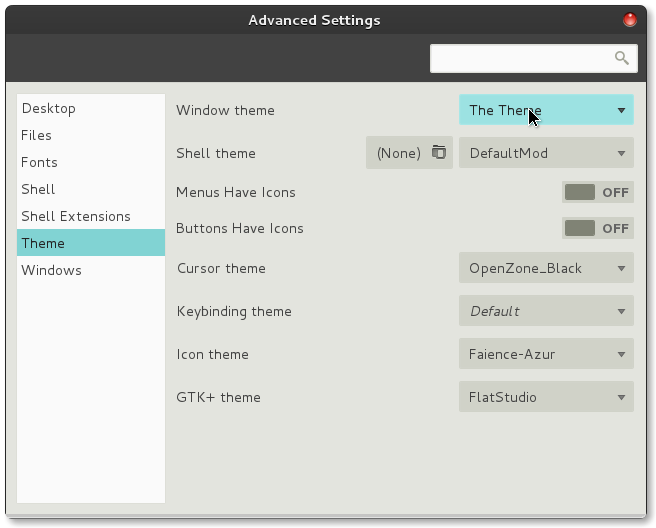Click the Shell theme DefaultMod arrow
The height and width of the screenshot is (528, 656).
tap(621, 154)
